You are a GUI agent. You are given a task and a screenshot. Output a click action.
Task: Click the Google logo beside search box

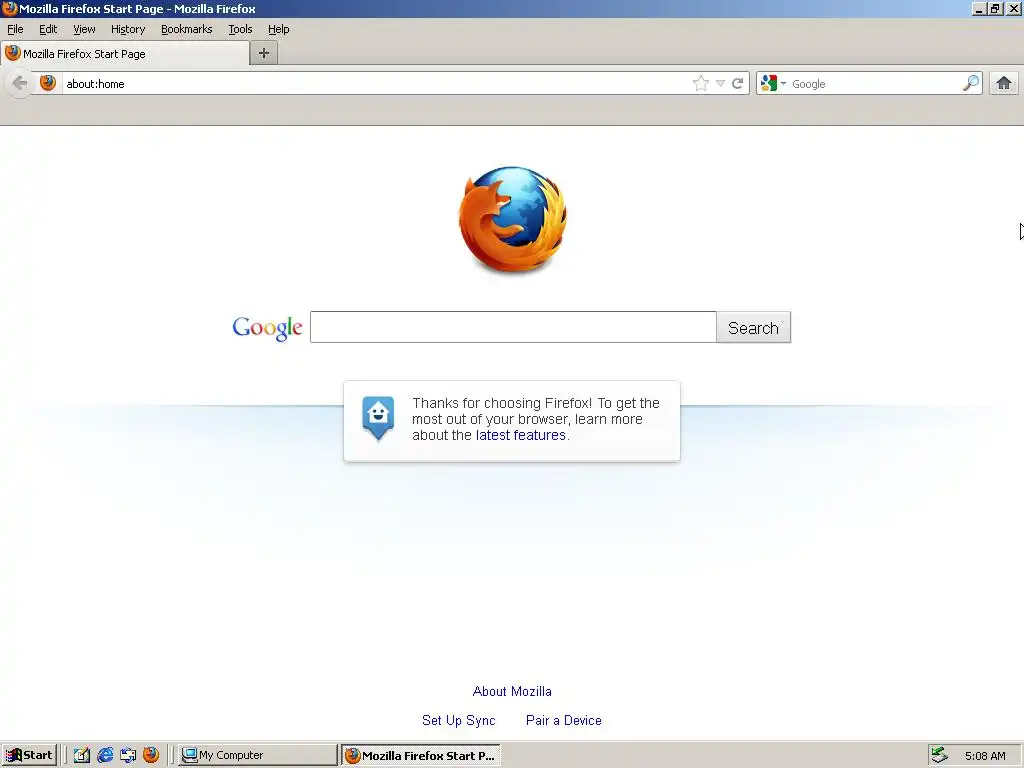(267, 328)
